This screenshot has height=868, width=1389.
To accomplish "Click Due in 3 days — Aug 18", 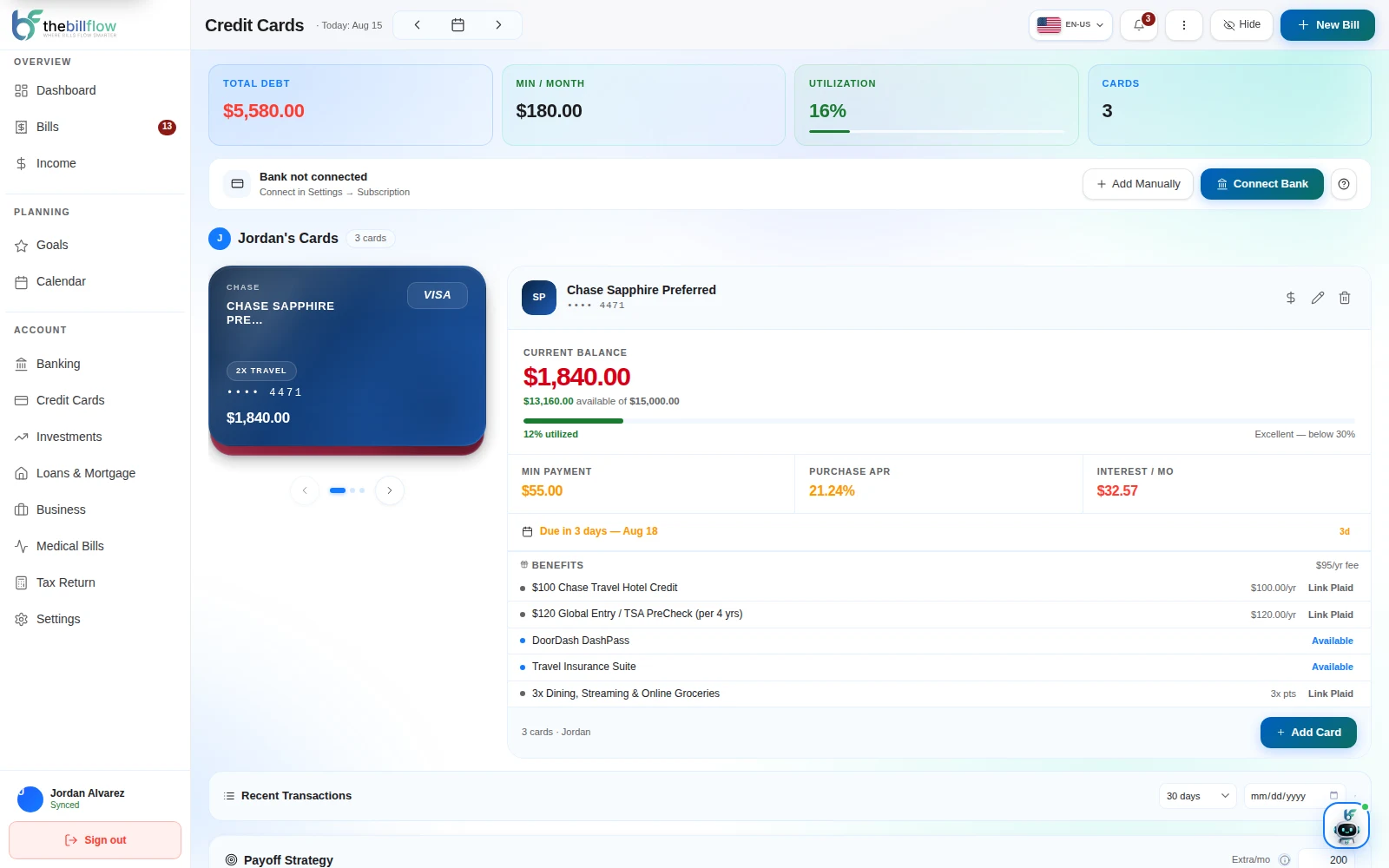I will (598, 531).
